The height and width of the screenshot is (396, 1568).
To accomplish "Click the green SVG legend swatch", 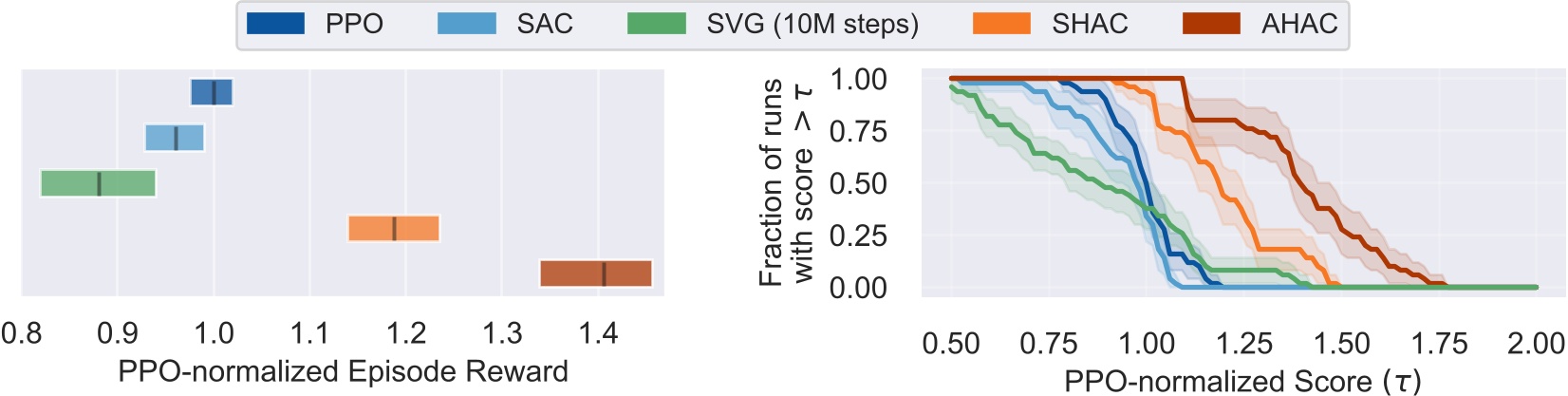I will pos(656,23).
